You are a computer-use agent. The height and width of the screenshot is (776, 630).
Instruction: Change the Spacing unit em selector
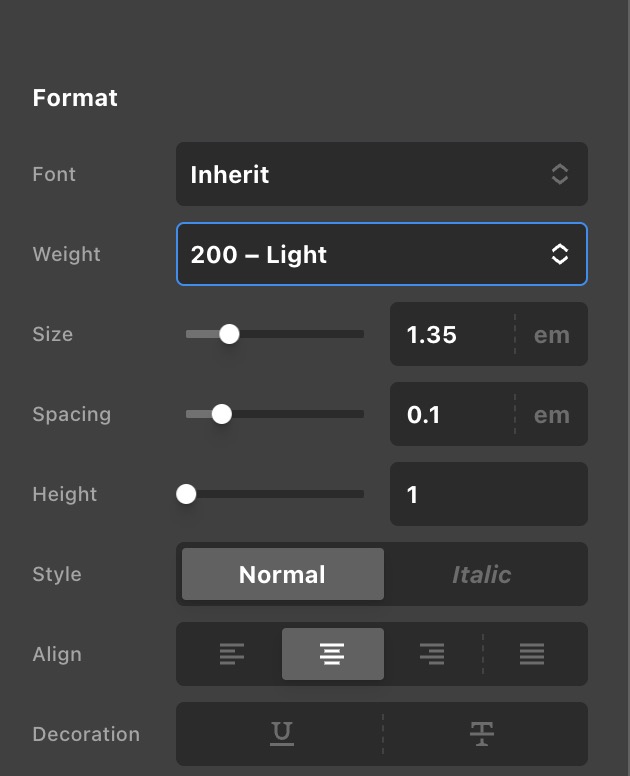tap(551, 415)
